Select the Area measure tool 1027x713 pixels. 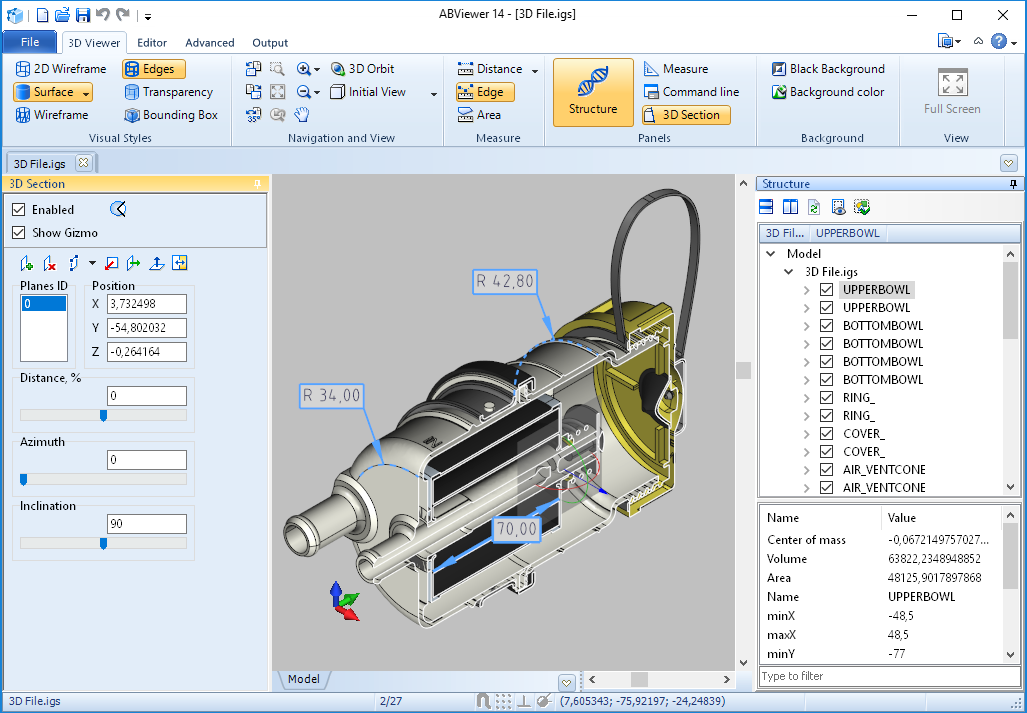click(479, 115)
